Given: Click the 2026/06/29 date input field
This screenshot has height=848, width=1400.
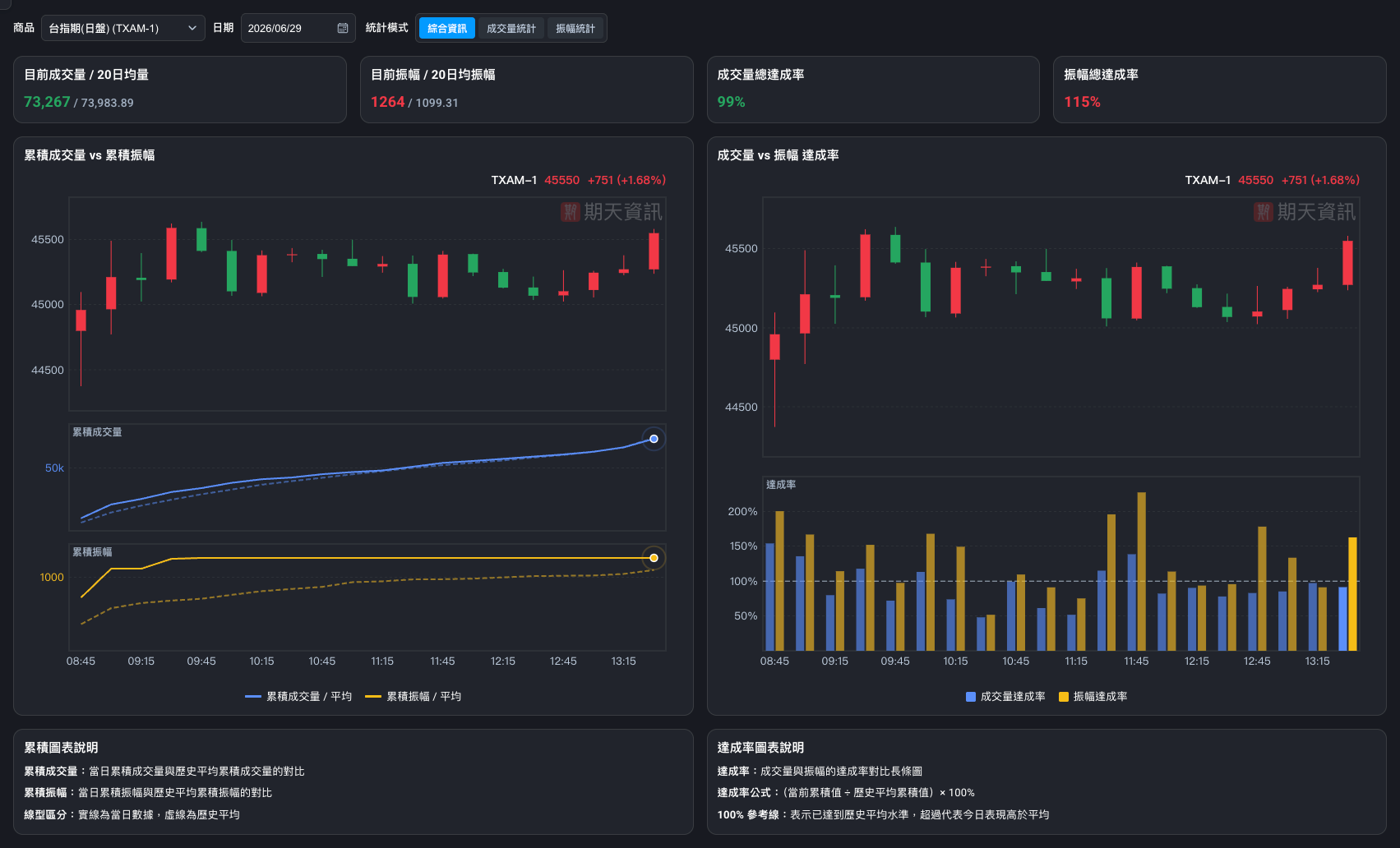Looking at the screenshot, I should (298, 28).
